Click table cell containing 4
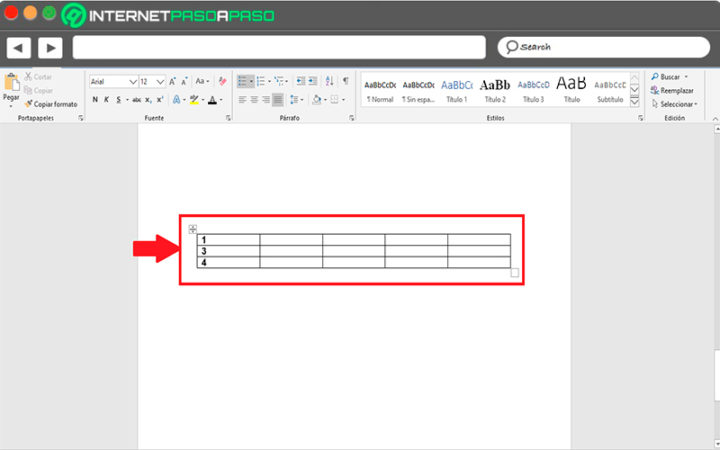Screen dimensions: 720x450 pos(228,262)
